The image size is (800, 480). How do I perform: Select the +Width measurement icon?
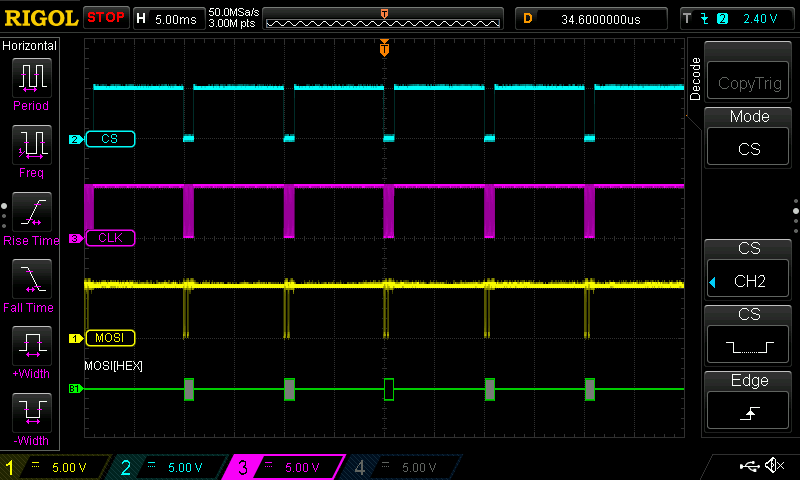click(32, 345)
